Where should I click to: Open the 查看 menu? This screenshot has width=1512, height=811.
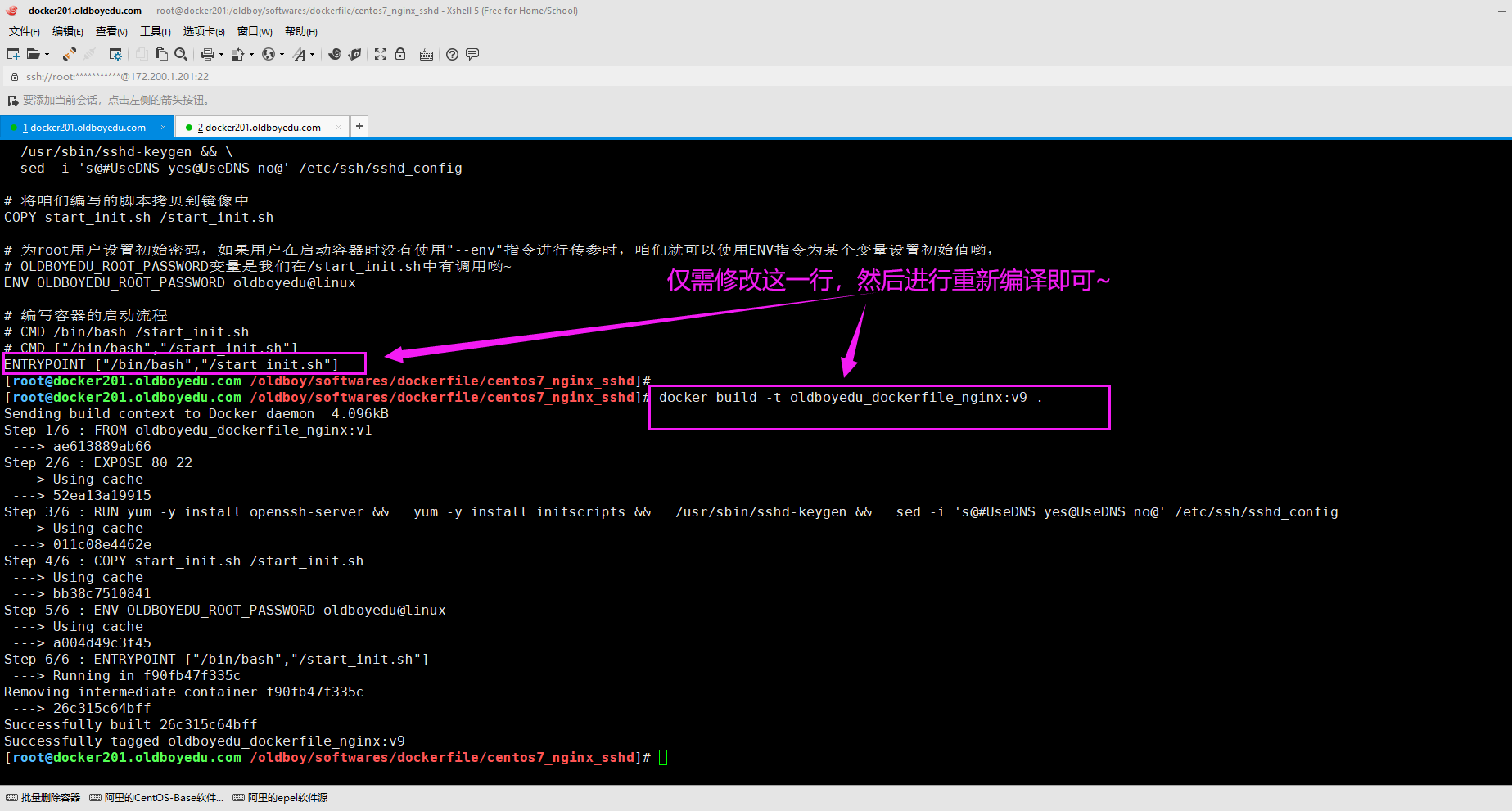tap(111, 31)
